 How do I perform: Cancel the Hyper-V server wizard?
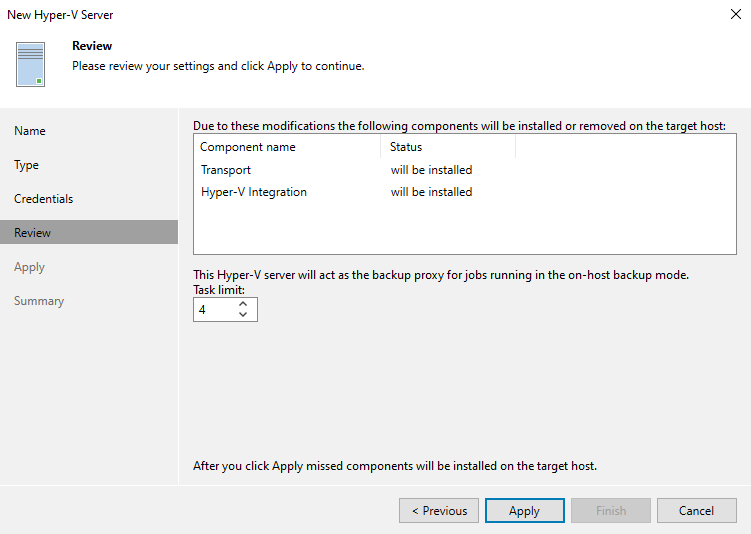pos(696,510)
